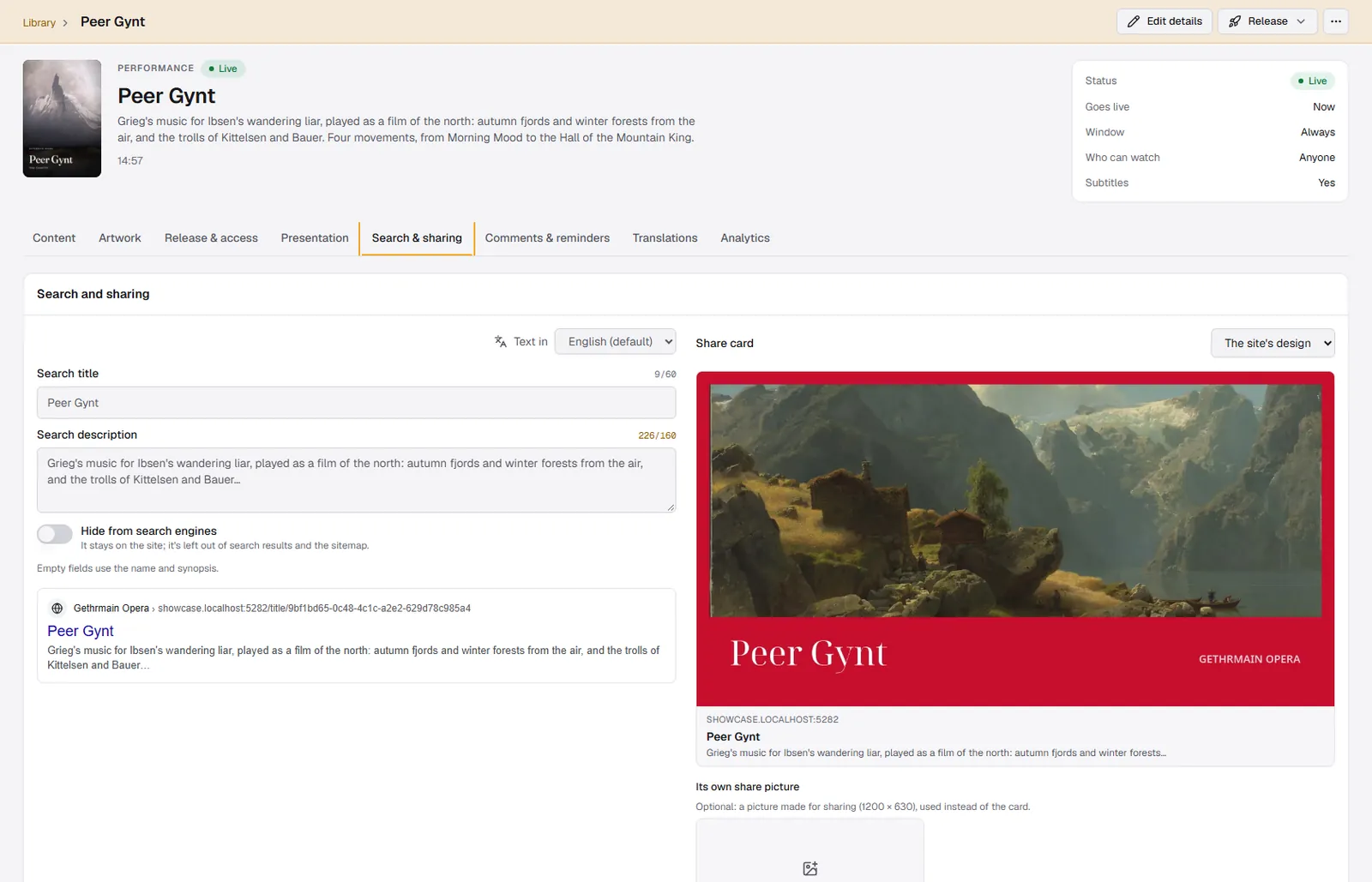
Task: Click the 9/60 title character counter
Action: click(x=665, y=375)
